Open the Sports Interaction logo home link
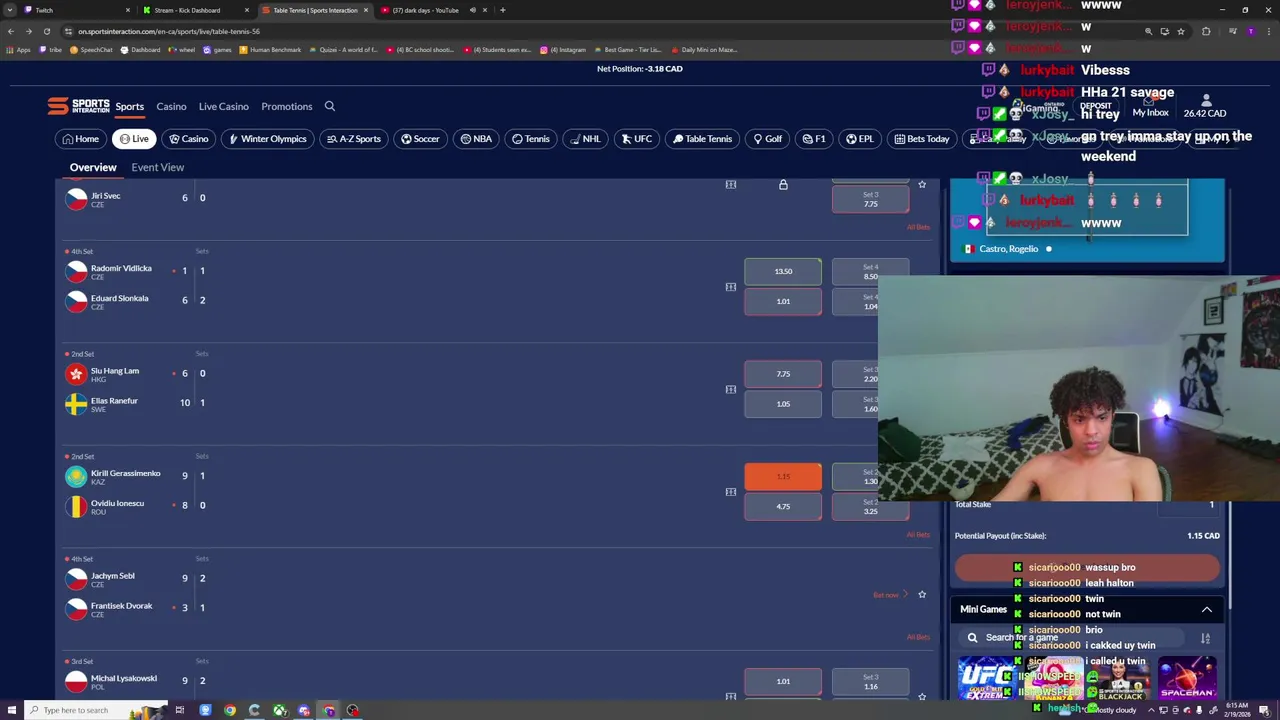 point(78,106)
